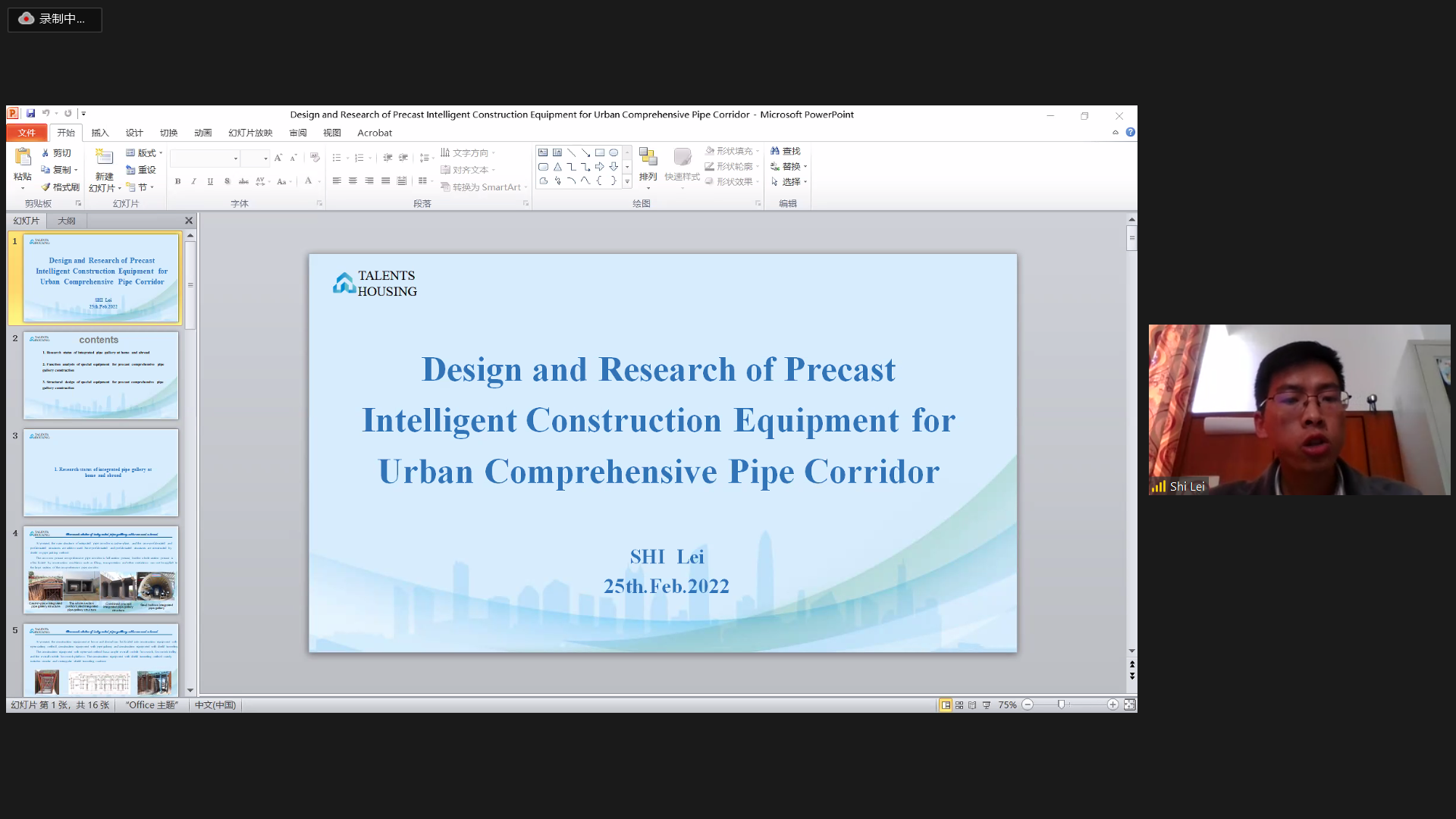Click the zoom in plus button
This screenshot has height=819, width=1456.
(1112, 705)
